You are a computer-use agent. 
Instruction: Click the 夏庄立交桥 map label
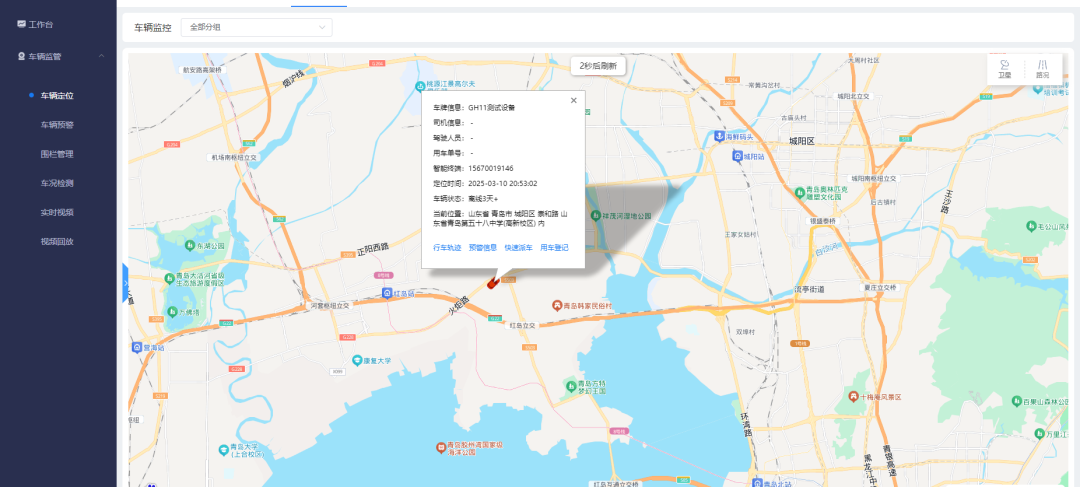[879, 287]
